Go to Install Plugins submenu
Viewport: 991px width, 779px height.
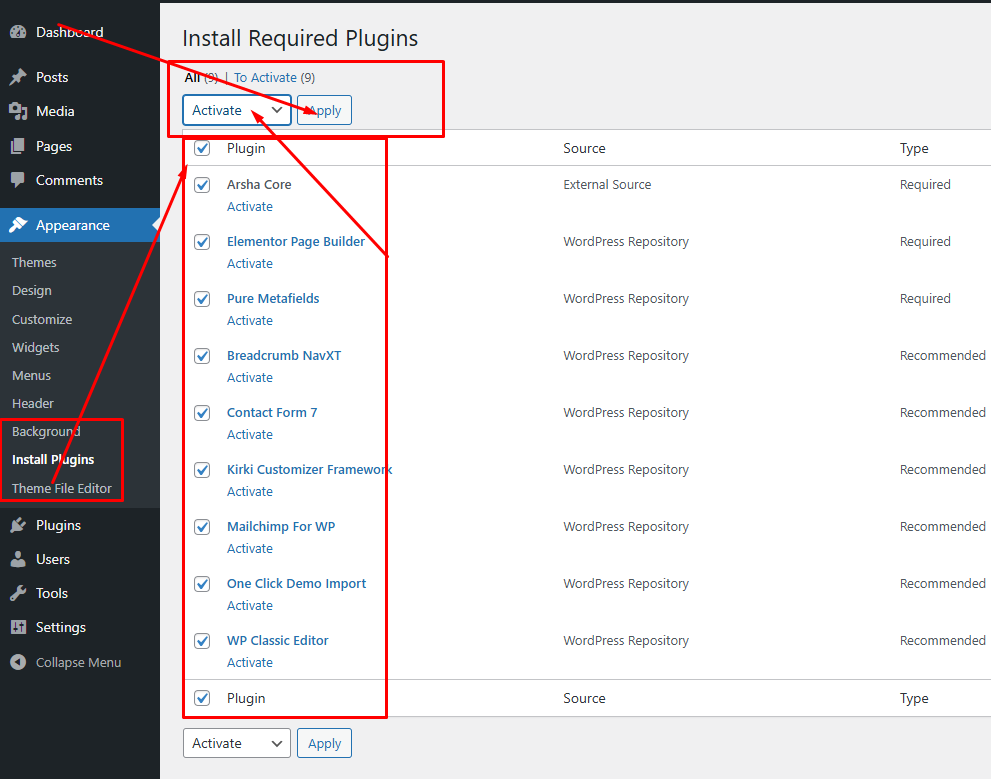pyautogui.click(x=53, y=459)
